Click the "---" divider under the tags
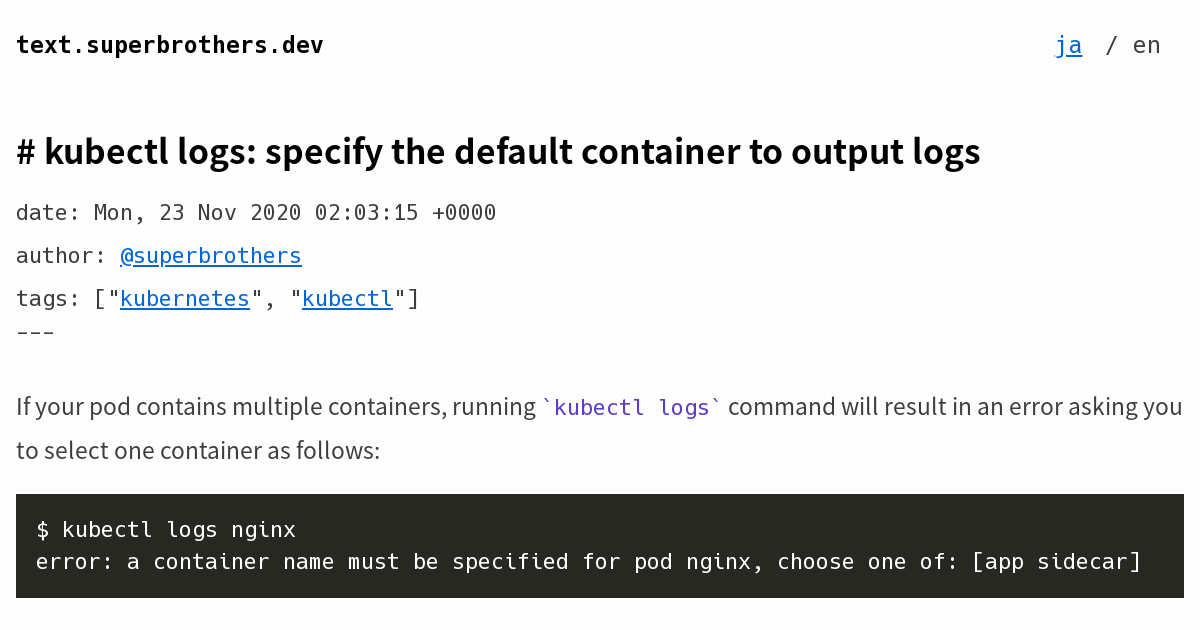The height and width of the screenshot is (630, 1200). pos(34,331)
